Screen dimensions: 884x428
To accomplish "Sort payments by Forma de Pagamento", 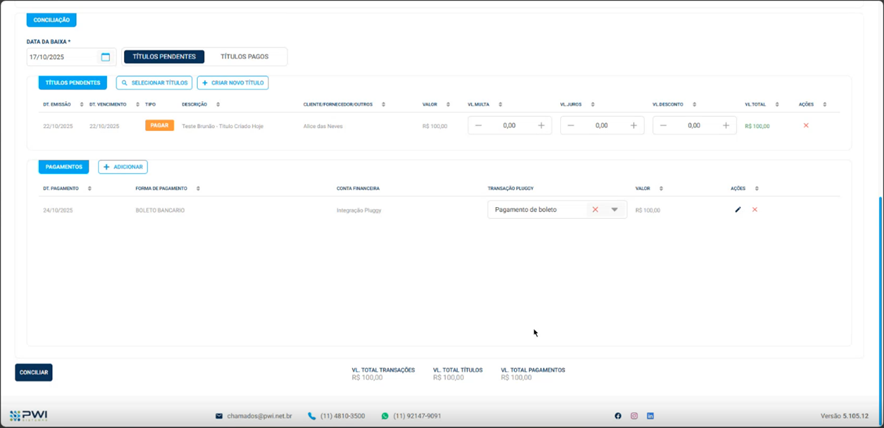I will 198,188.
